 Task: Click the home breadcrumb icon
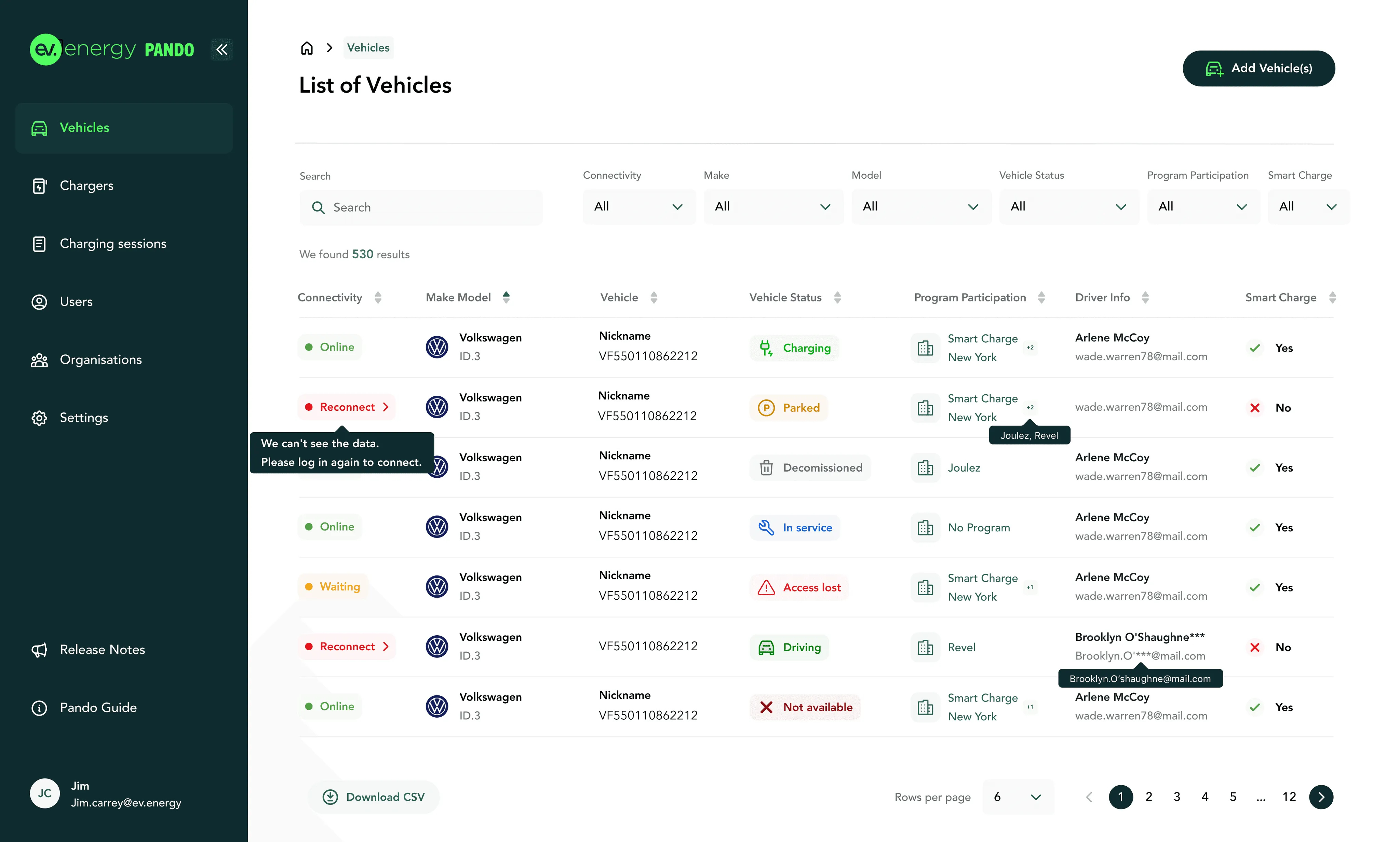(307, 47)
